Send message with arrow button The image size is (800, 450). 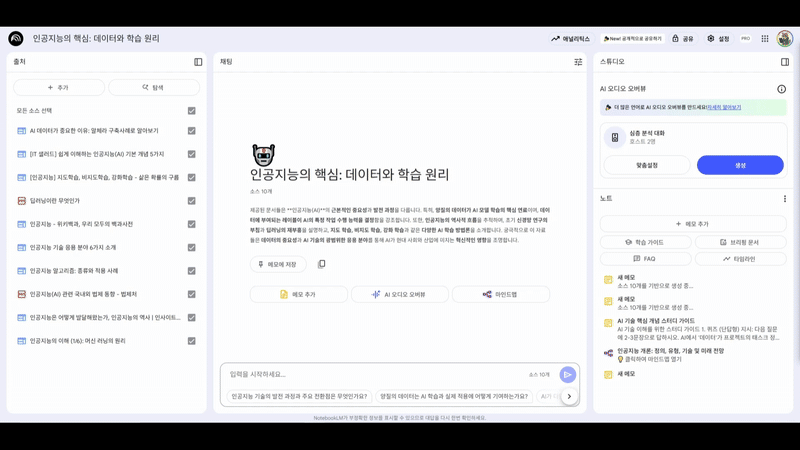(567, 374)
